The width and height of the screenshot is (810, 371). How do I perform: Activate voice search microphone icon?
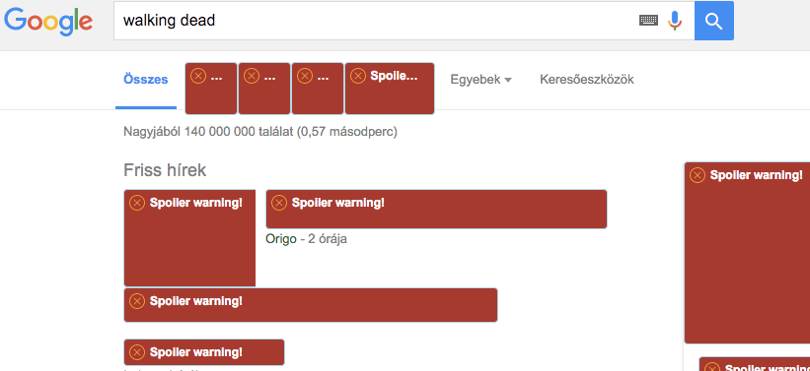coord(675,21)
